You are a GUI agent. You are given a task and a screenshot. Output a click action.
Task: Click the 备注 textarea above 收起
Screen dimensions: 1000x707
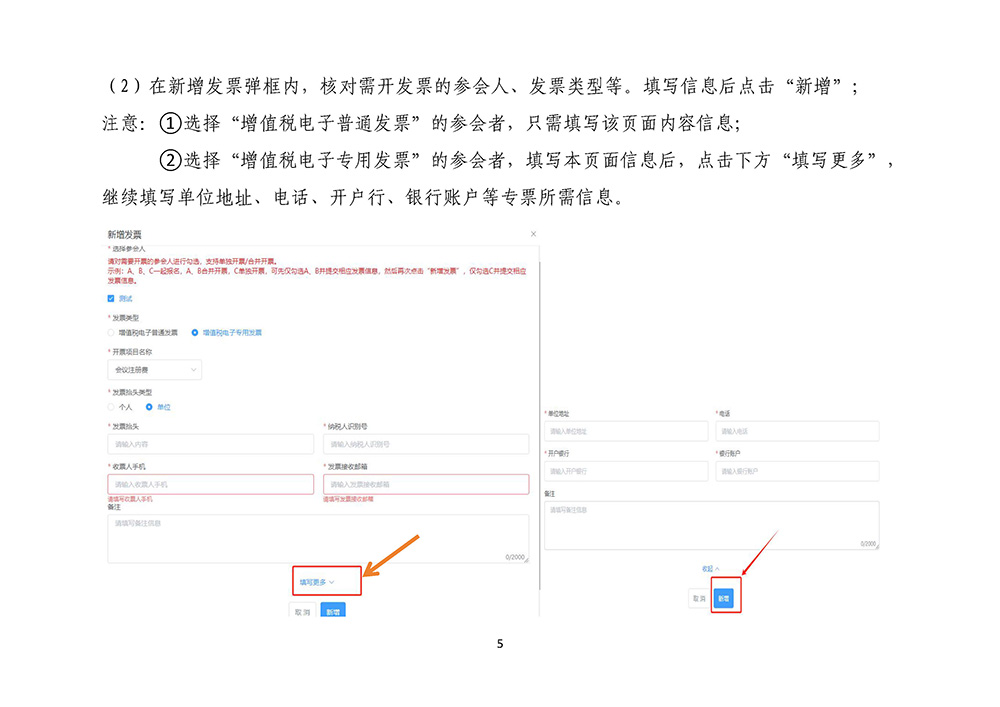[712, 525]
